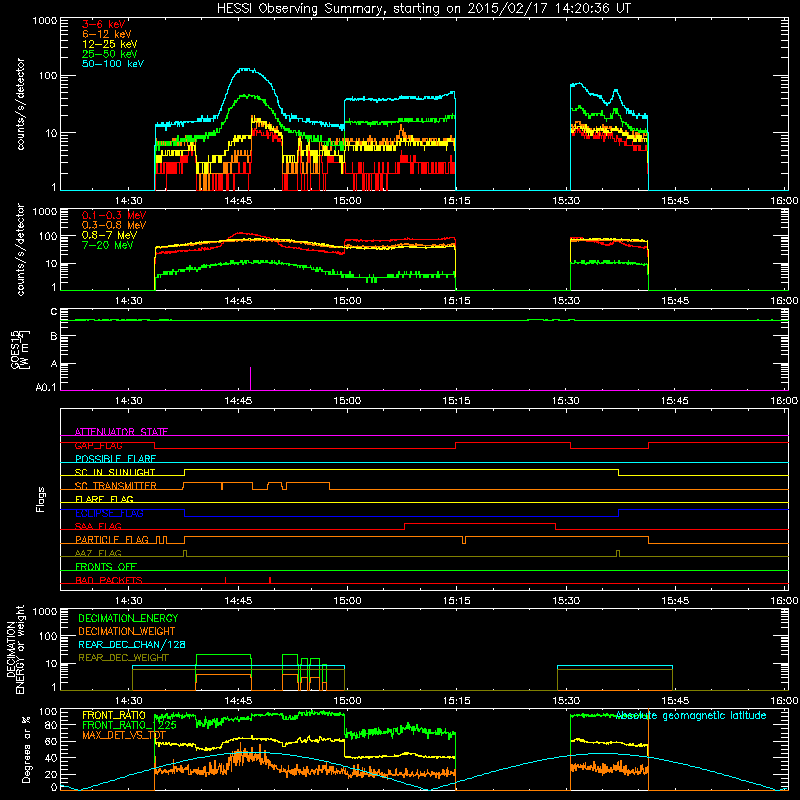The image size is (800, 800).
Task: Click the 16:00 tick under the GOES panel
Action: pos(784,401)
